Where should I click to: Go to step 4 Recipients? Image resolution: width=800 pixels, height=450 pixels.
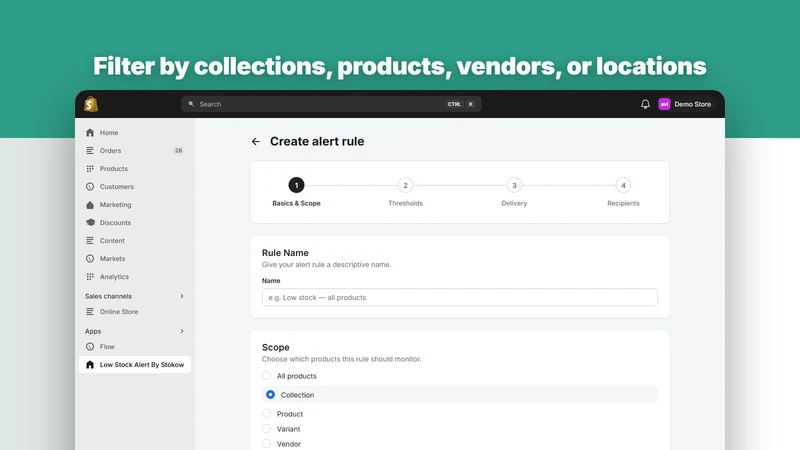623,185
